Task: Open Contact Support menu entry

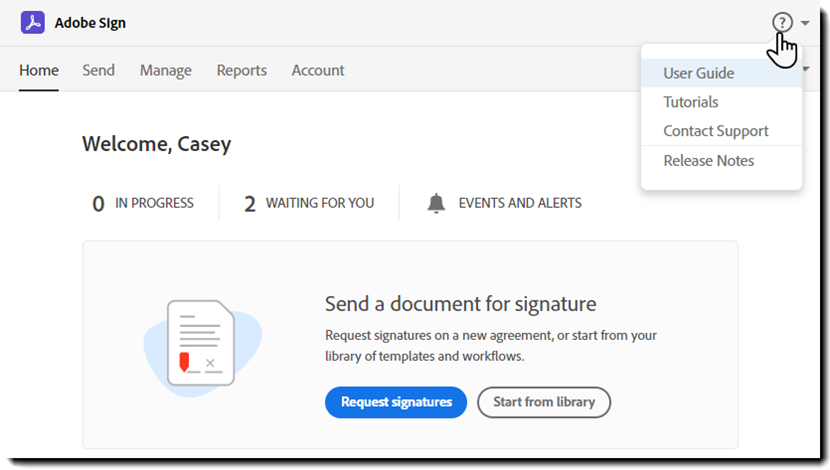Action: pos(721,131)
